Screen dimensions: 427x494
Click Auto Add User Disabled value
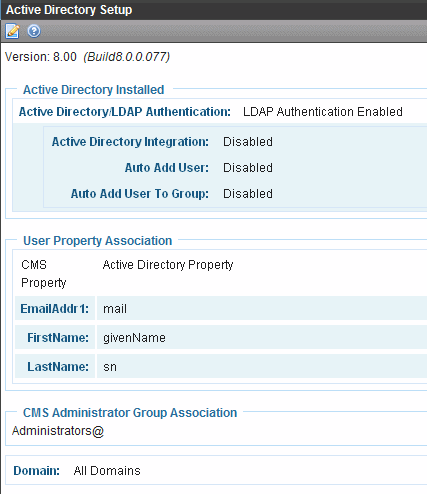(x=248, y=168)
